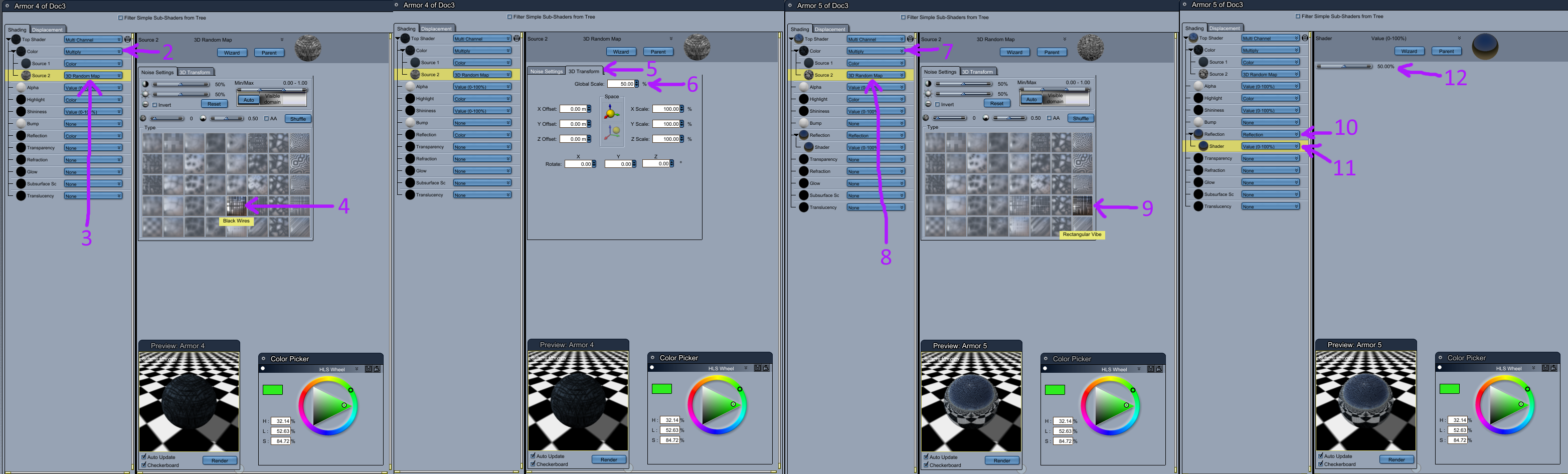The image size is (1568, 474).
Task: Choose the Black Wires noise type thumbnail
Action: tap(237, 205)
